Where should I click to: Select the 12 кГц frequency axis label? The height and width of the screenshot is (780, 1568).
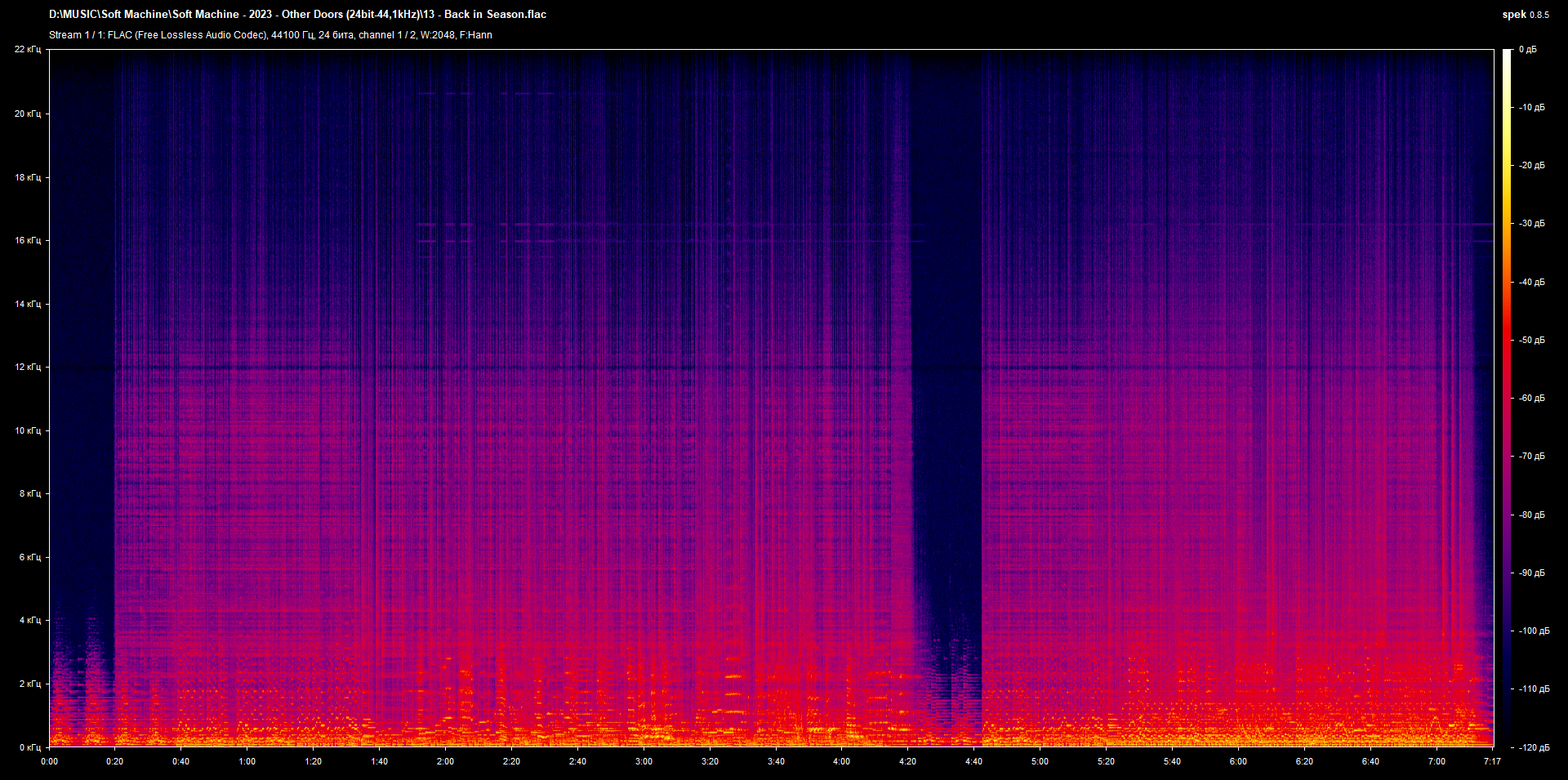coord(29,367)
